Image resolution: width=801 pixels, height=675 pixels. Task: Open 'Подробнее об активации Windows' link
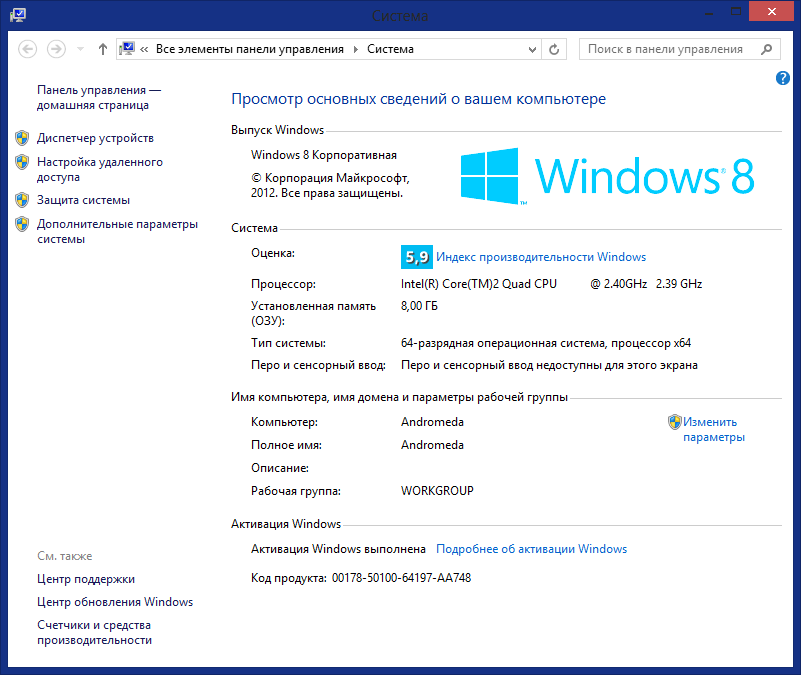click(x=532, y=549)
